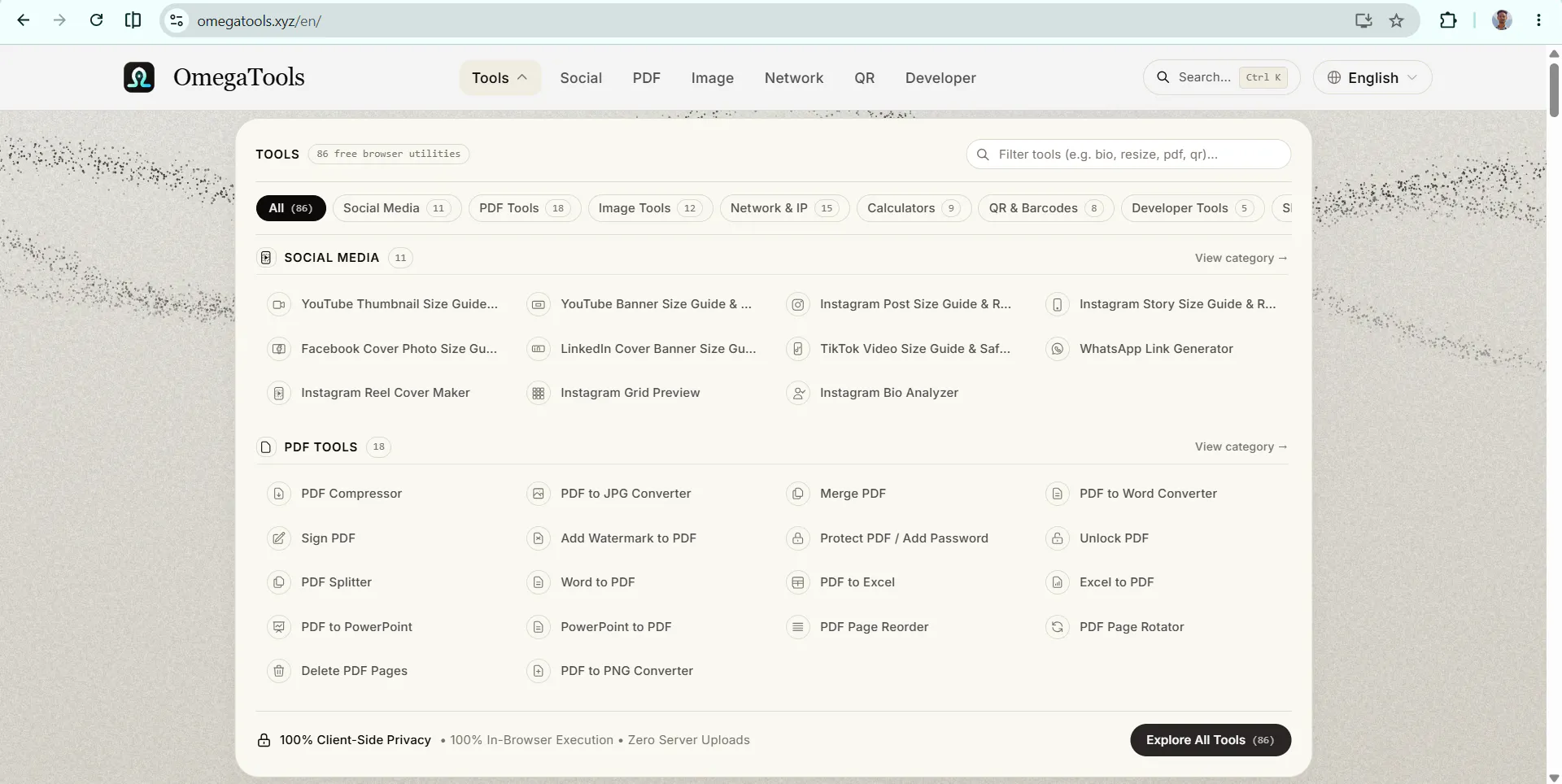Click the Sign PDF pencil icon

coord(279,538)
